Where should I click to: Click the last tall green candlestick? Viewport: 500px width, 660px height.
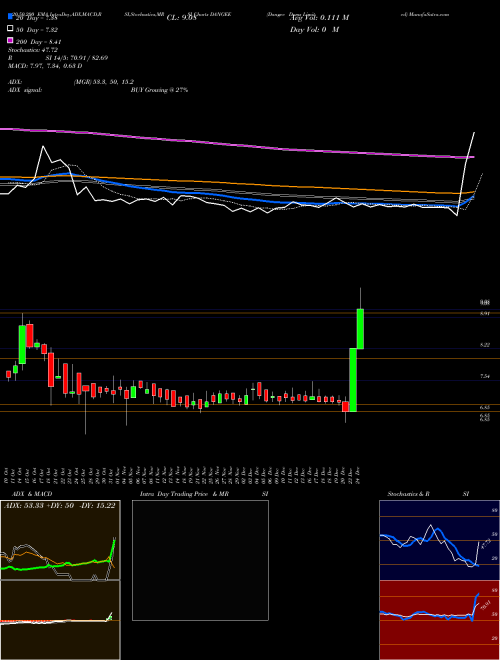(360, 329)
